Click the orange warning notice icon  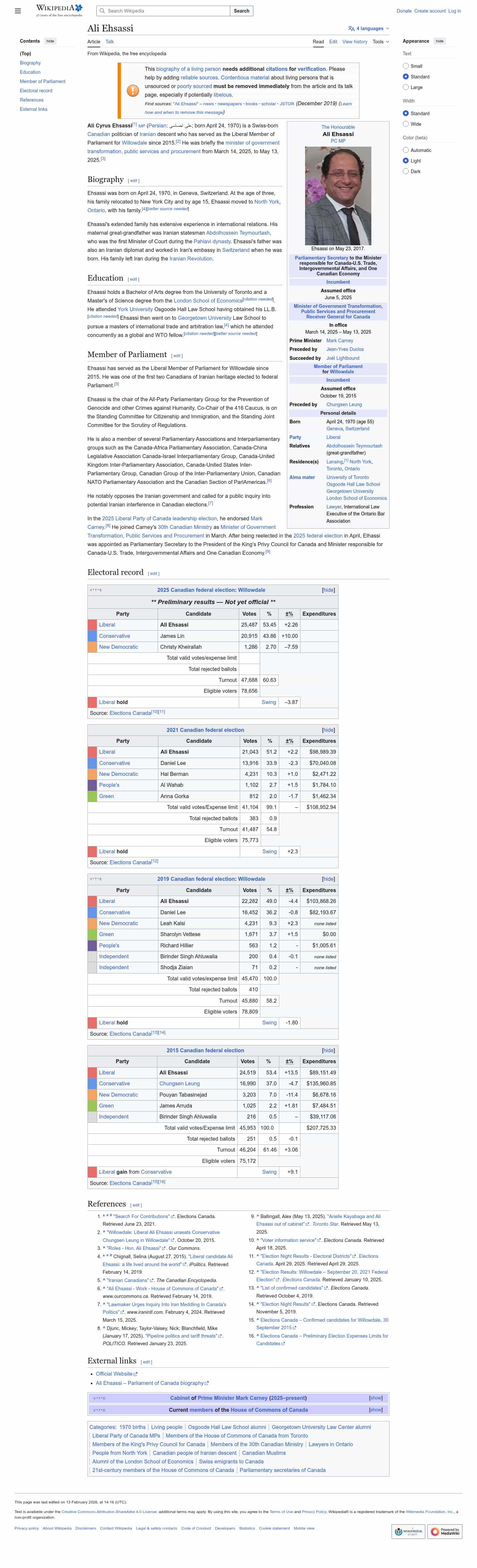point(132,91)
